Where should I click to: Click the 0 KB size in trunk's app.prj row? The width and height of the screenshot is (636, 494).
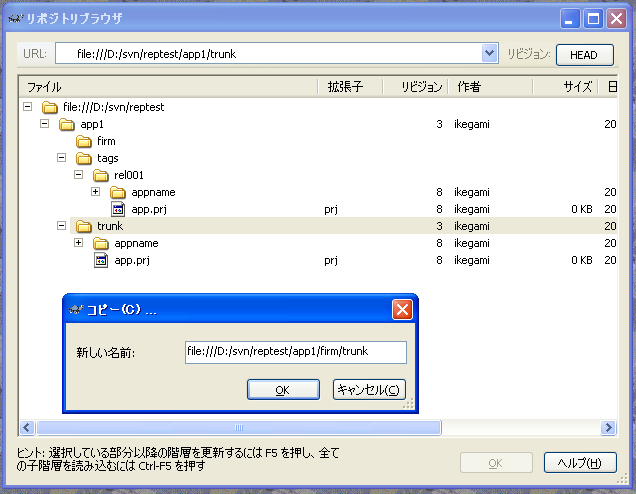582,260
